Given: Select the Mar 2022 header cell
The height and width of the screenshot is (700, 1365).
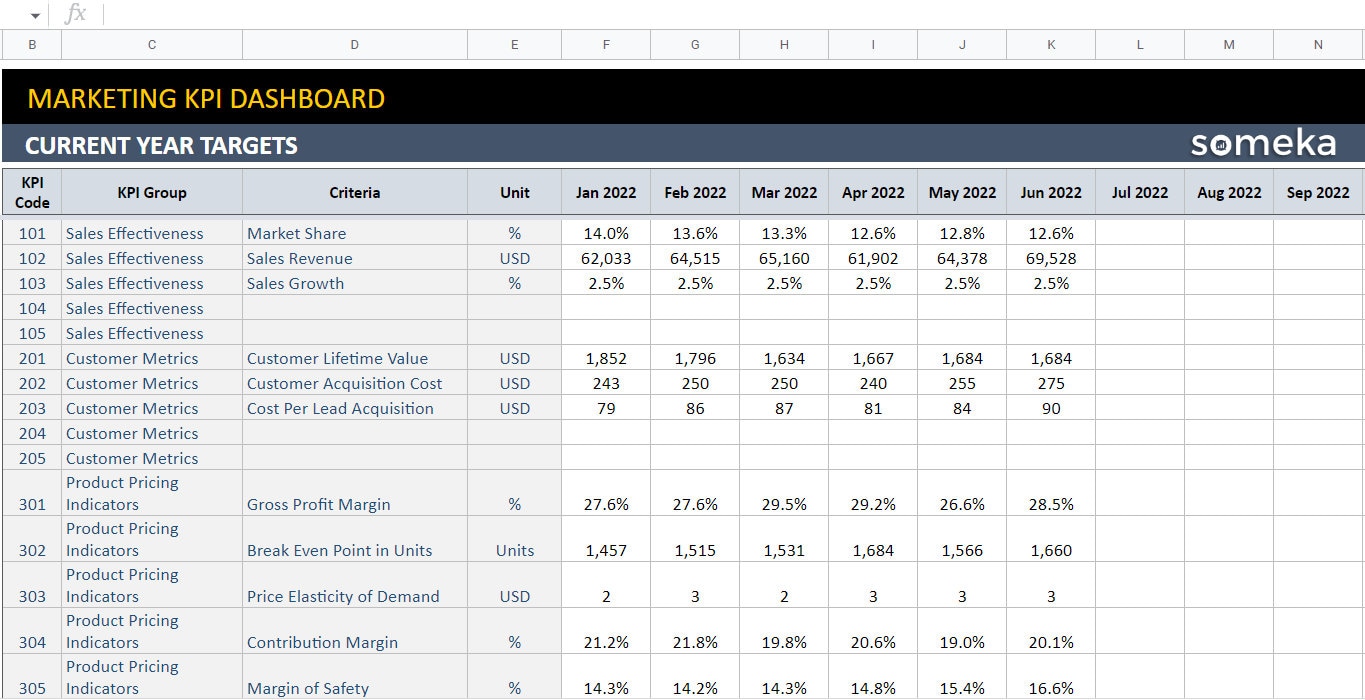Looking at the screenshot, I should point(784,192).
